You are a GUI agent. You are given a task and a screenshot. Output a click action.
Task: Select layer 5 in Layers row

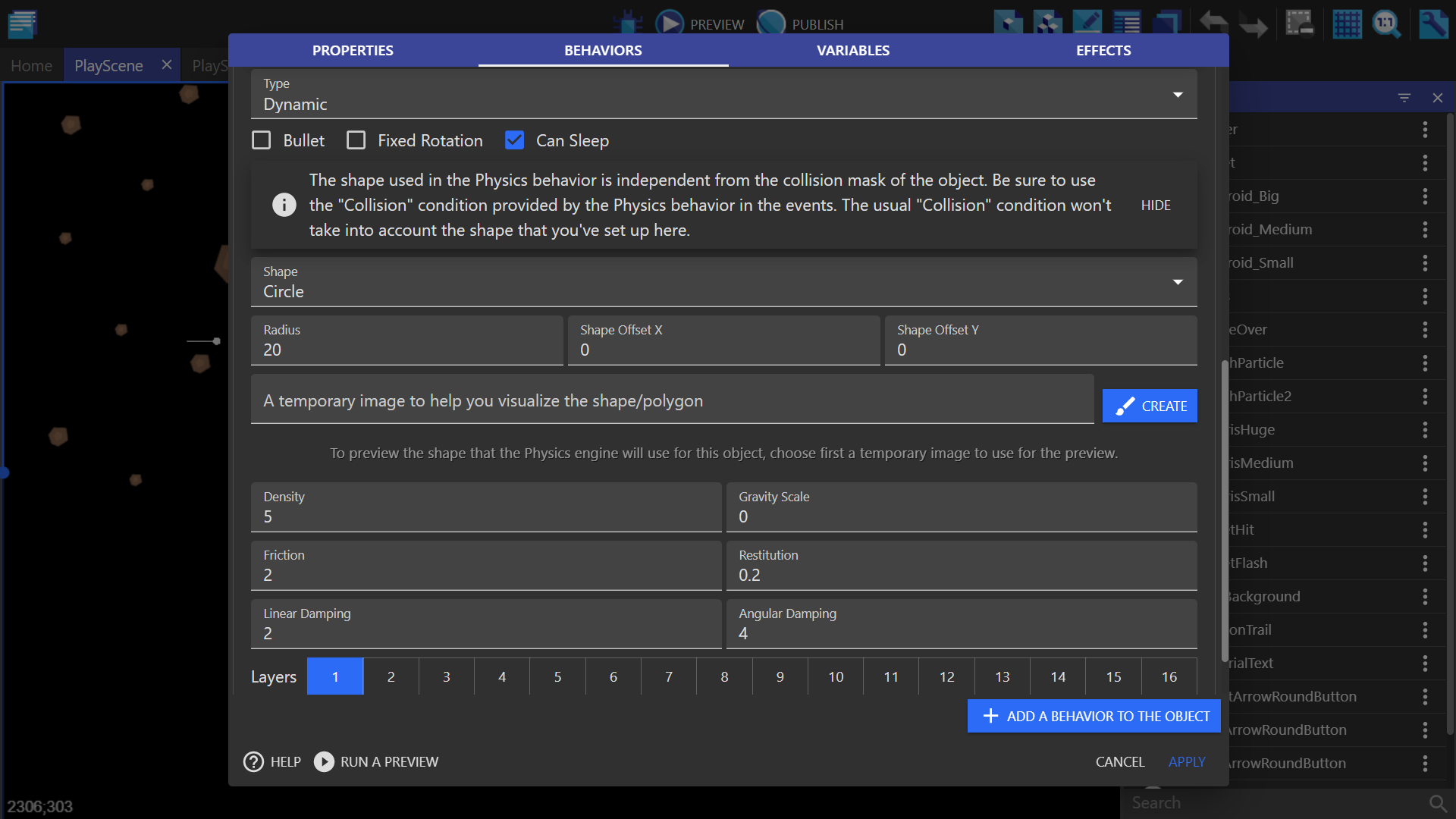tap(557, 676)
